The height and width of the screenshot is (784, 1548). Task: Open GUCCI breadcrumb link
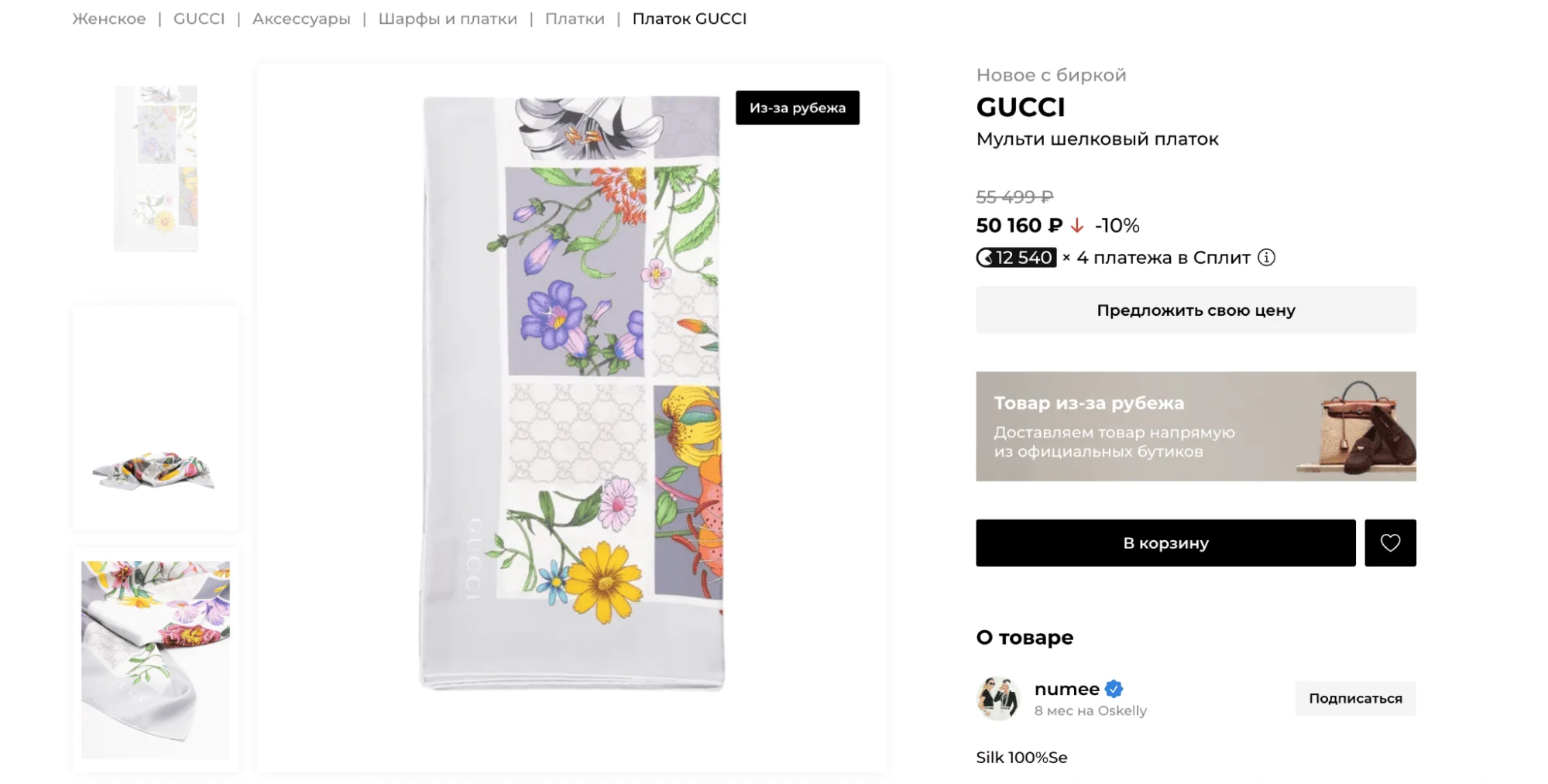199,19
